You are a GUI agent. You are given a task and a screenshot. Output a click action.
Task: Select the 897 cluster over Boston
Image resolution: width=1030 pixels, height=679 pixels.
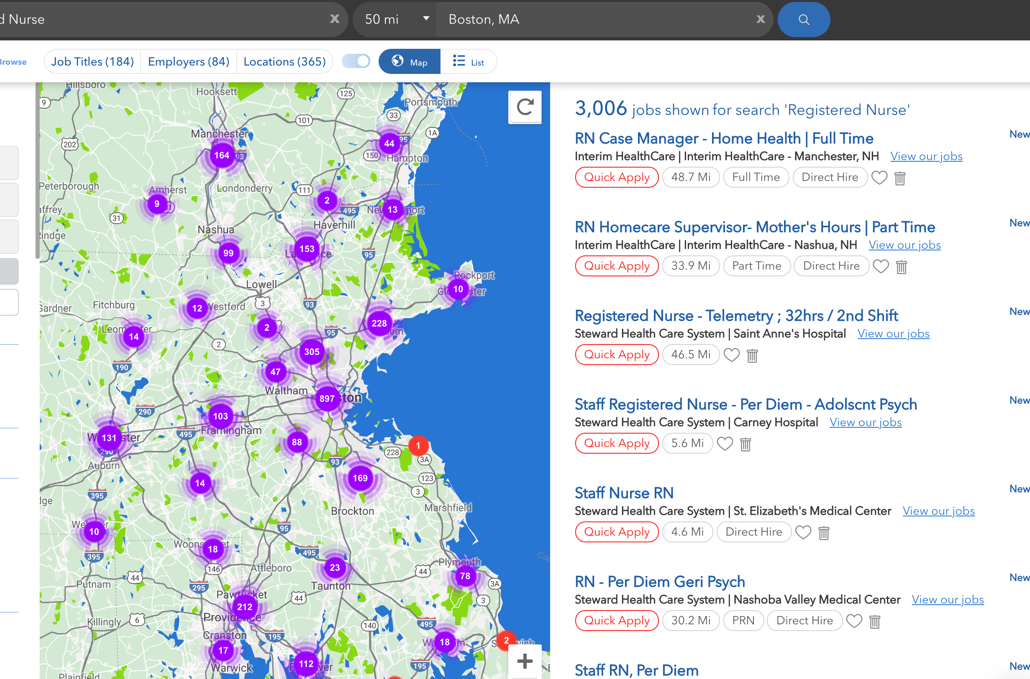pos(326,399)
